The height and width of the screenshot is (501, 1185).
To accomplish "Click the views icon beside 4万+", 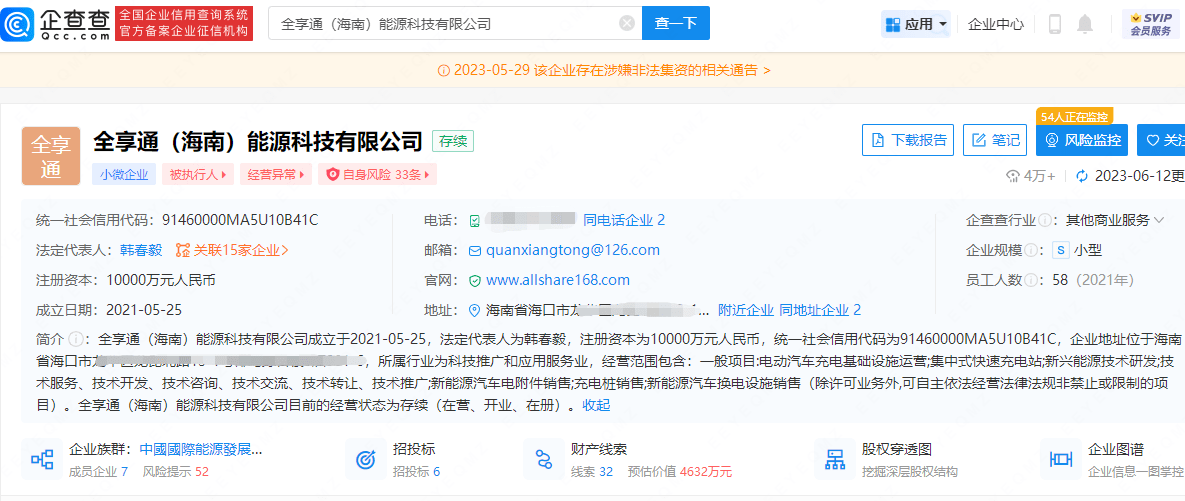I will (x=1012, y=176).
